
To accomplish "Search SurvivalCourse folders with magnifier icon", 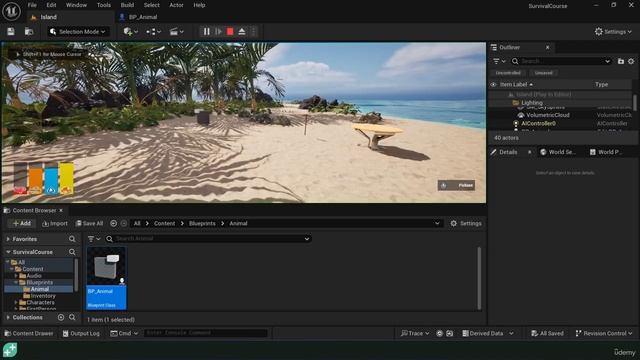I will pyautogui.click(x=72, y=252).
